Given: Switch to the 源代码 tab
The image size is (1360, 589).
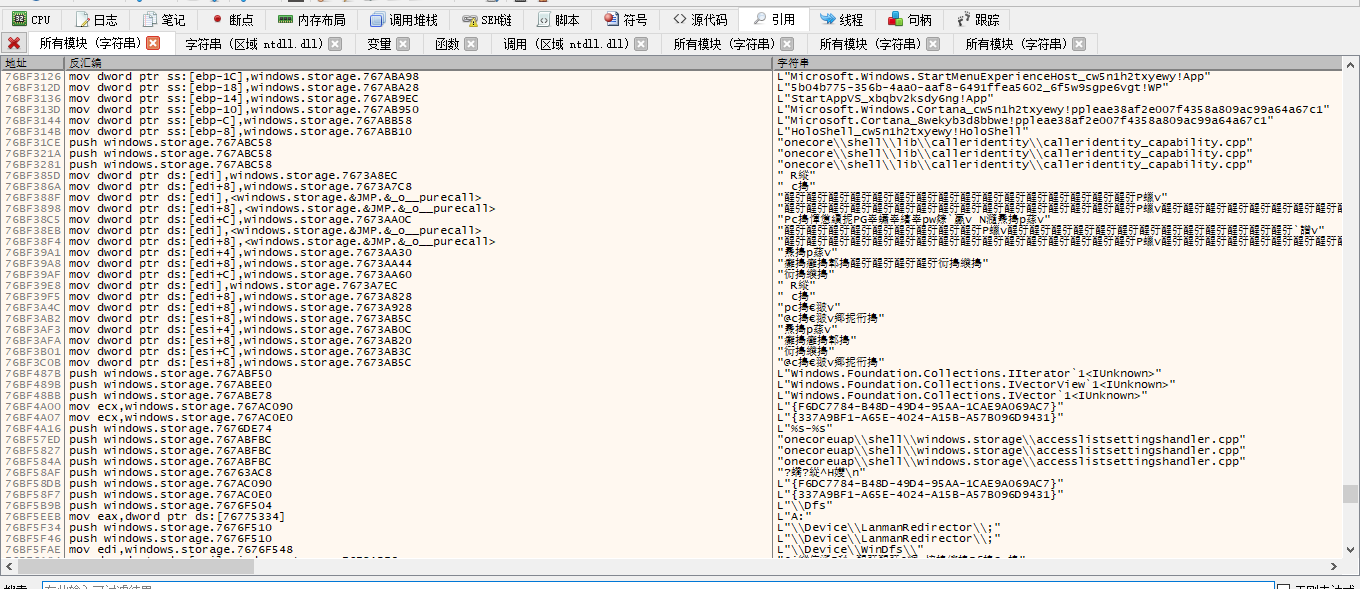Looking at the screenshot, I should (700, 19).
